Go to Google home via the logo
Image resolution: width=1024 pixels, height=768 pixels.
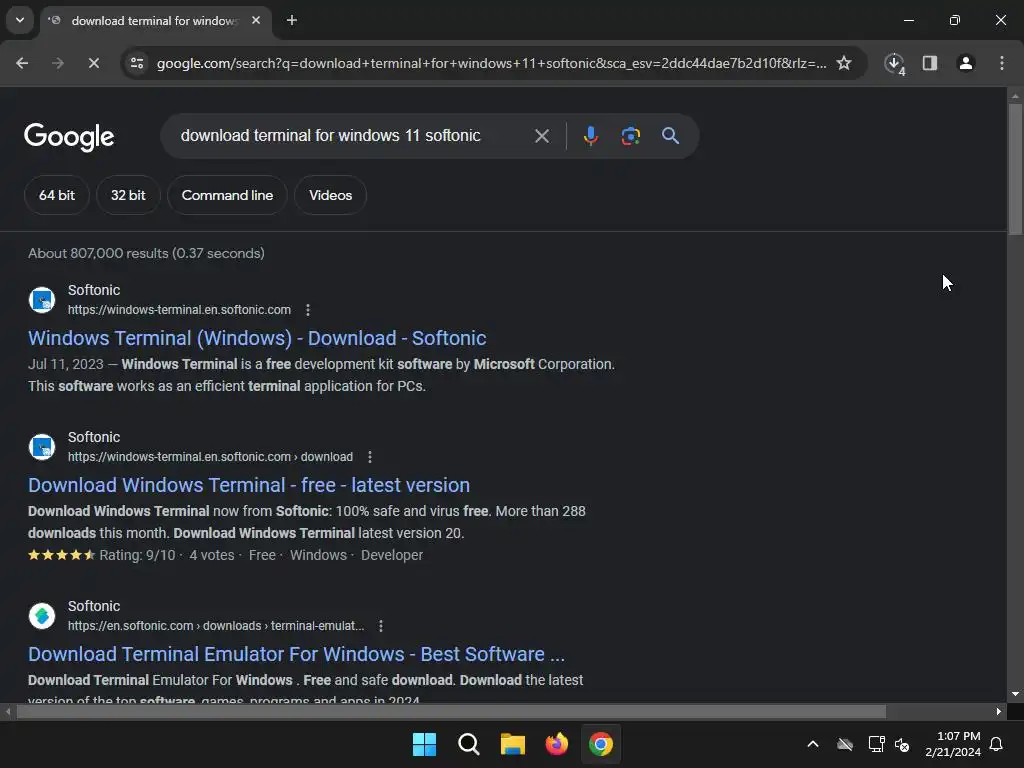coord(69,136)
